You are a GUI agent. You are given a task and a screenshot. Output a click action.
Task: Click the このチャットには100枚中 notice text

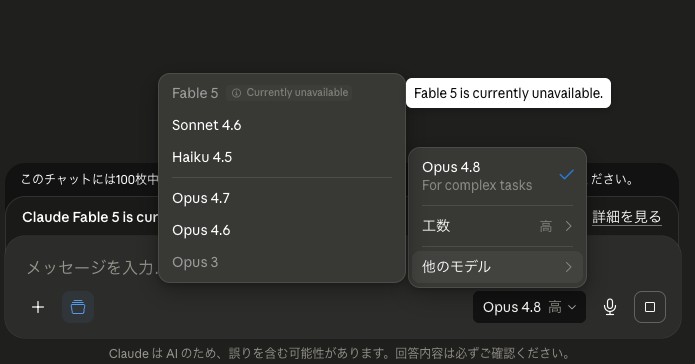(90, 179)
